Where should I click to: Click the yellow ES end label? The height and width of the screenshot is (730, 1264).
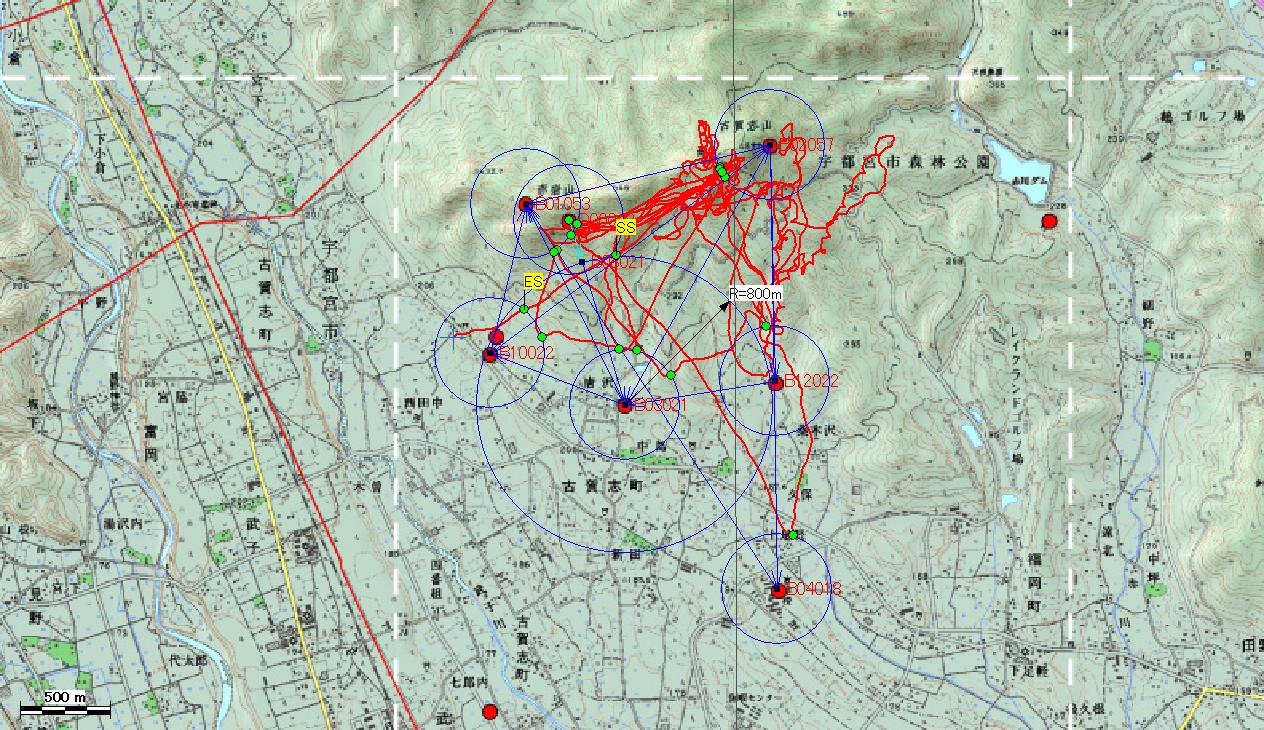[533, 282]
